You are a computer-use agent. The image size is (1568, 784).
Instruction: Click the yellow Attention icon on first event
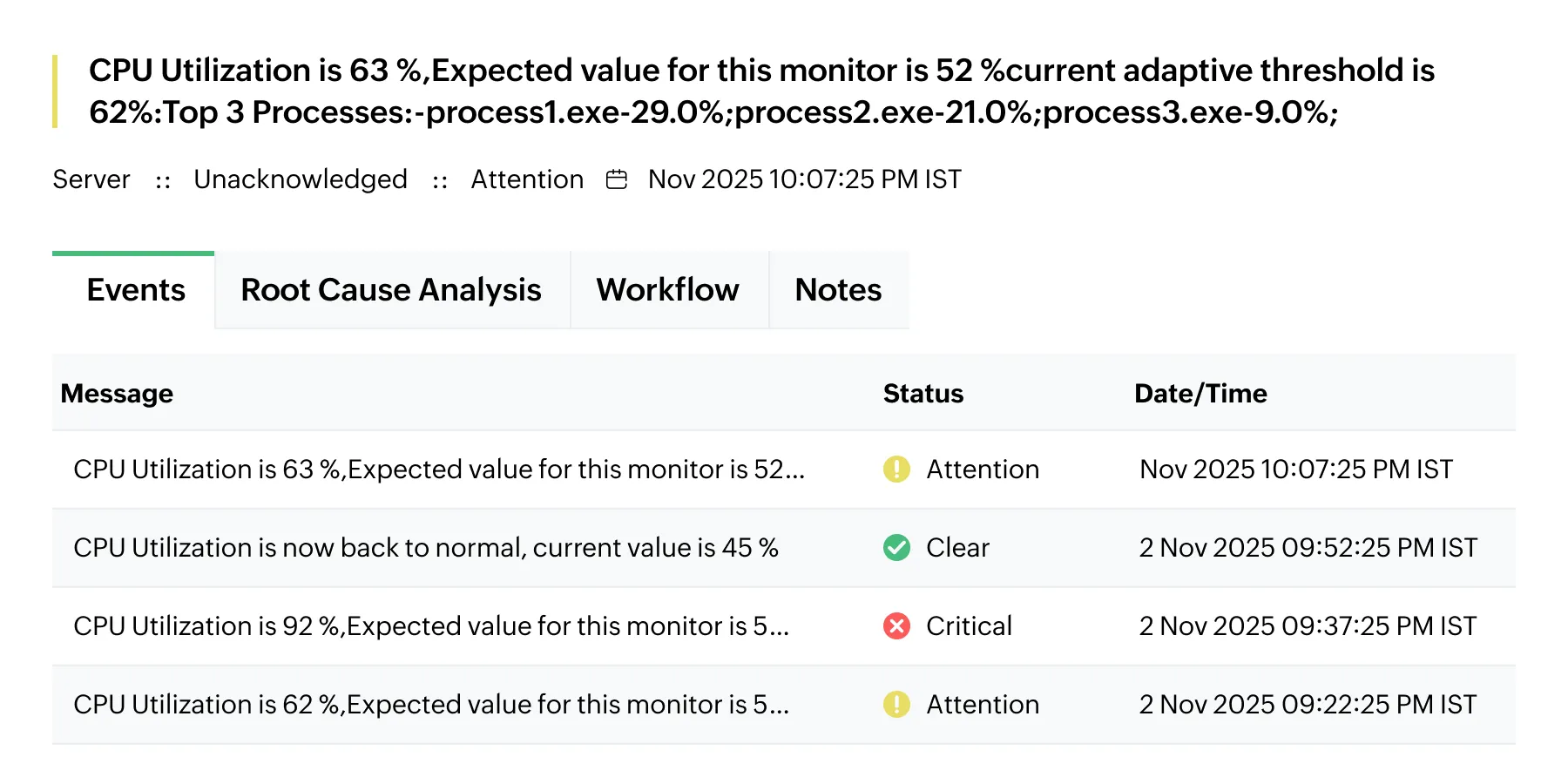click(896, 469)
